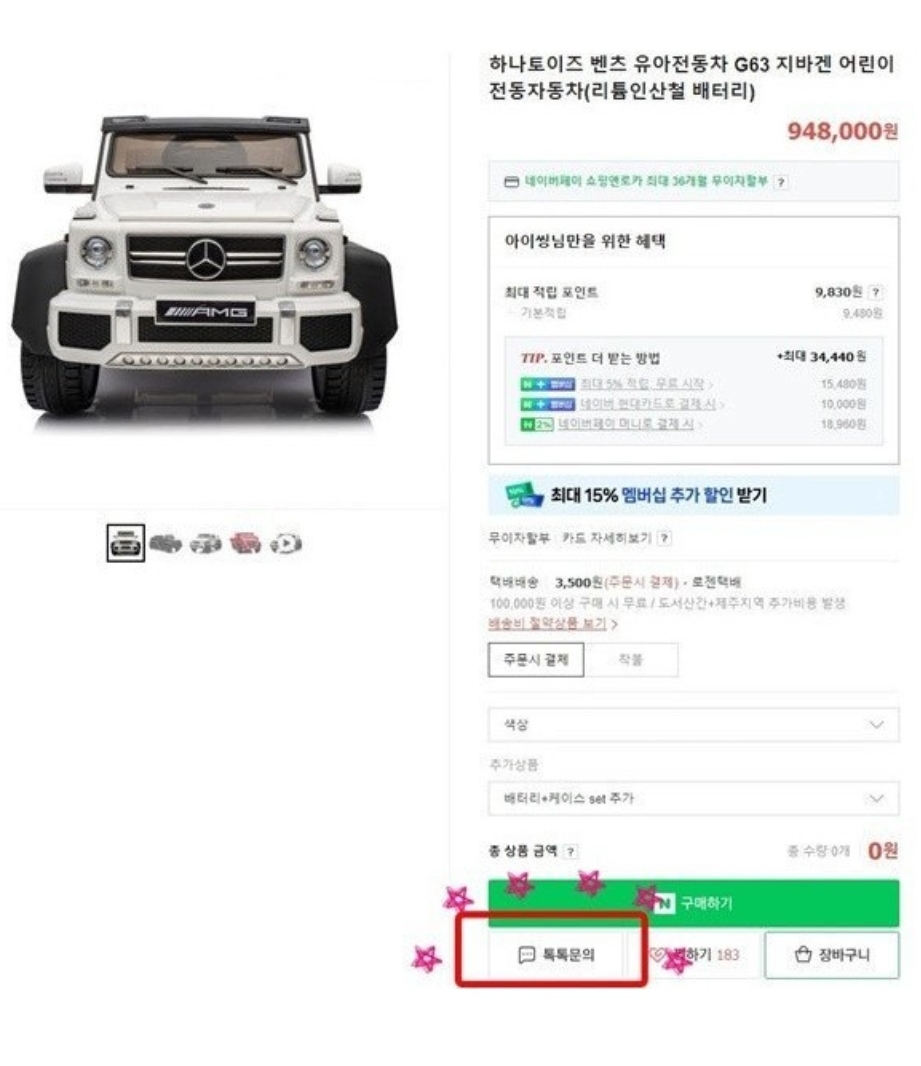Image resolution: width=921 pixels, height=1066 pixels.
Task: Click the 톡톡문의 chat inquiry button
Action: pos(555,955)
